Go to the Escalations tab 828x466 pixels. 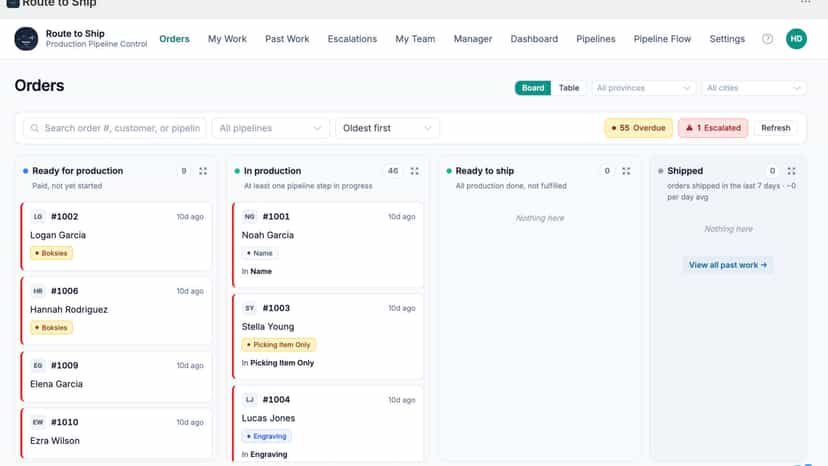click(x=352, y=39)
